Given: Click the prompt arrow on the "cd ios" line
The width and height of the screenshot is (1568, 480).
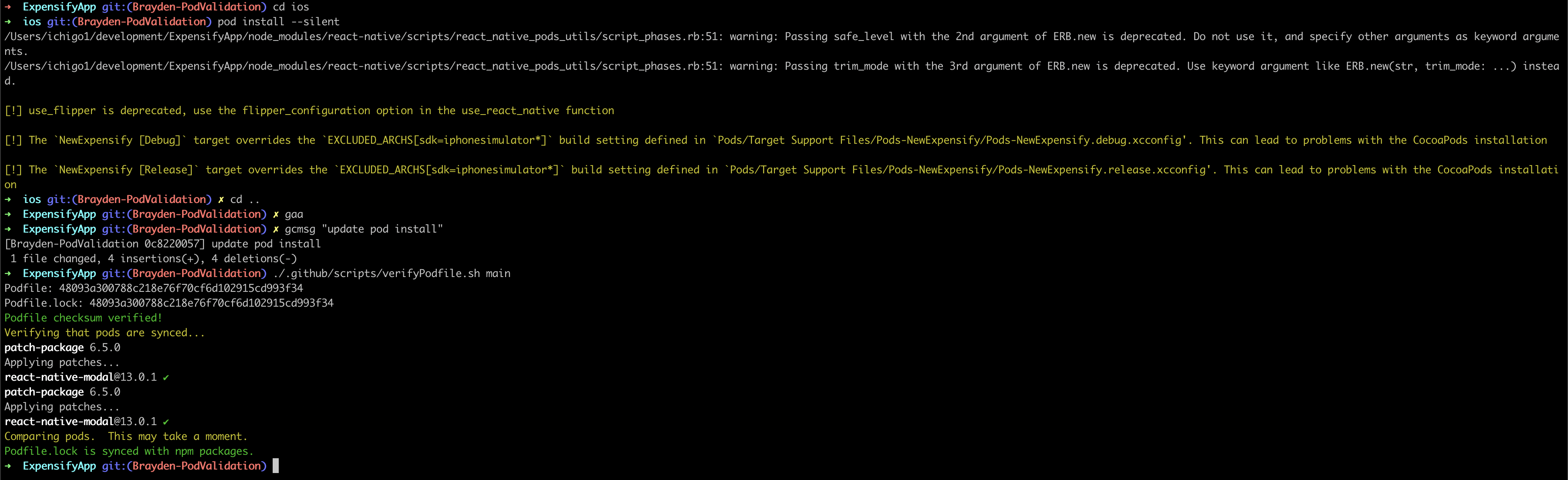Looking at the screenshot, I should [8, 7].
